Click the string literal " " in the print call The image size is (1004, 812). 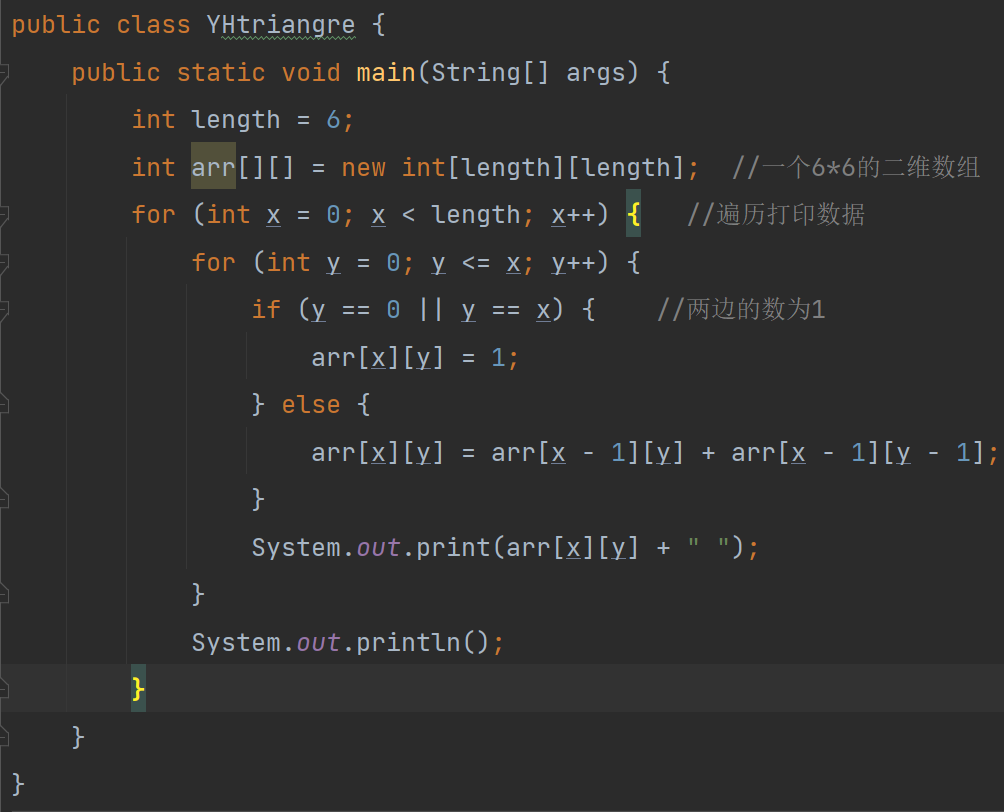point(708,547)
